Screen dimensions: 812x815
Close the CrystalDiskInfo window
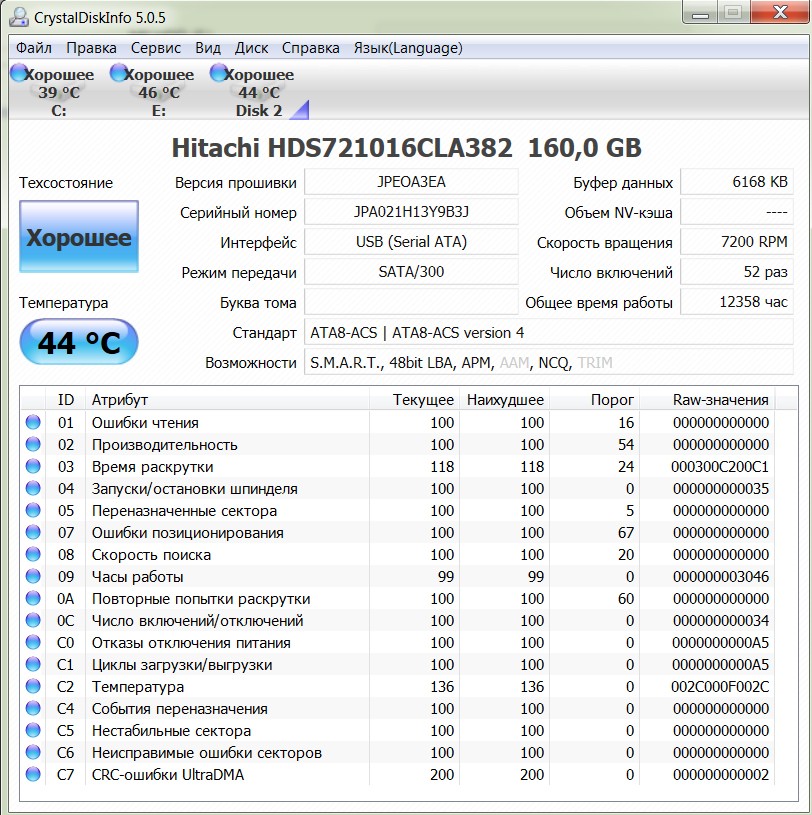(780, 12)
